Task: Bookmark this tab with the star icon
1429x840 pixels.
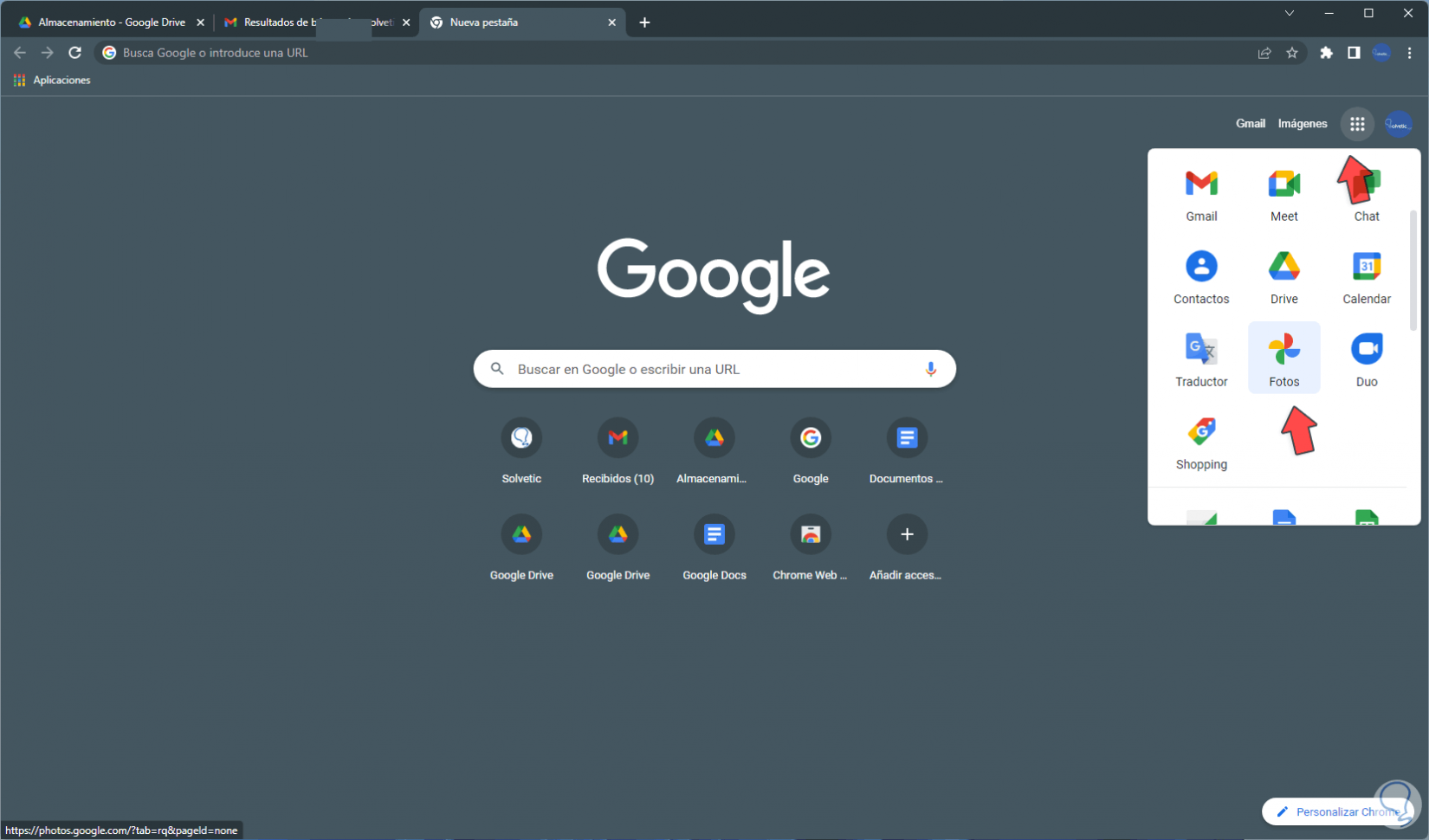Action: pyautogui.click(x=1292, y=53)
